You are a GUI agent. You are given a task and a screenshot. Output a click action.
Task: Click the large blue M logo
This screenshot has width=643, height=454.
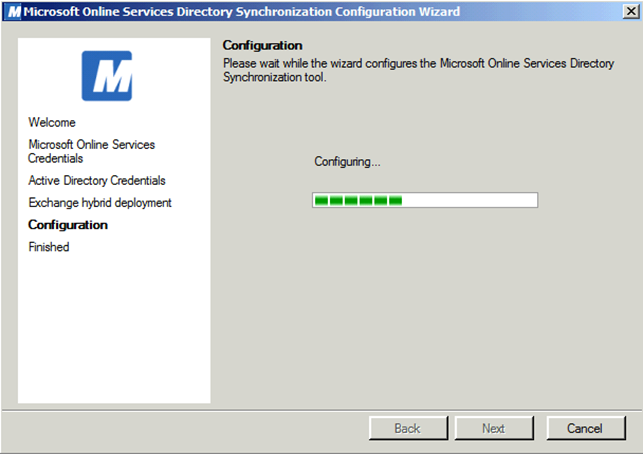pyautogui.click(x=107, y=76)
